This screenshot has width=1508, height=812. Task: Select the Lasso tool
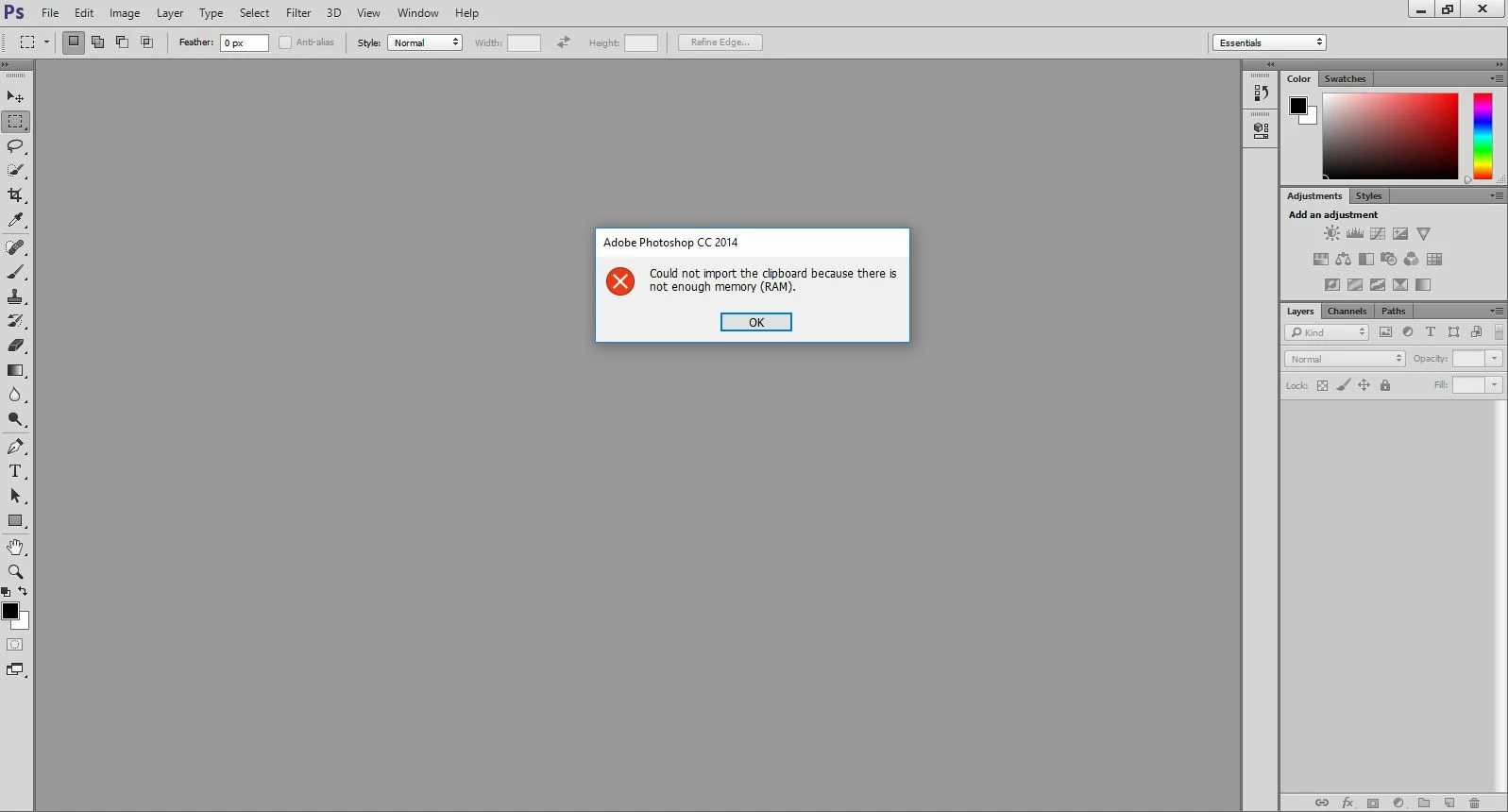pyautogui.click(x=15, y=146)
